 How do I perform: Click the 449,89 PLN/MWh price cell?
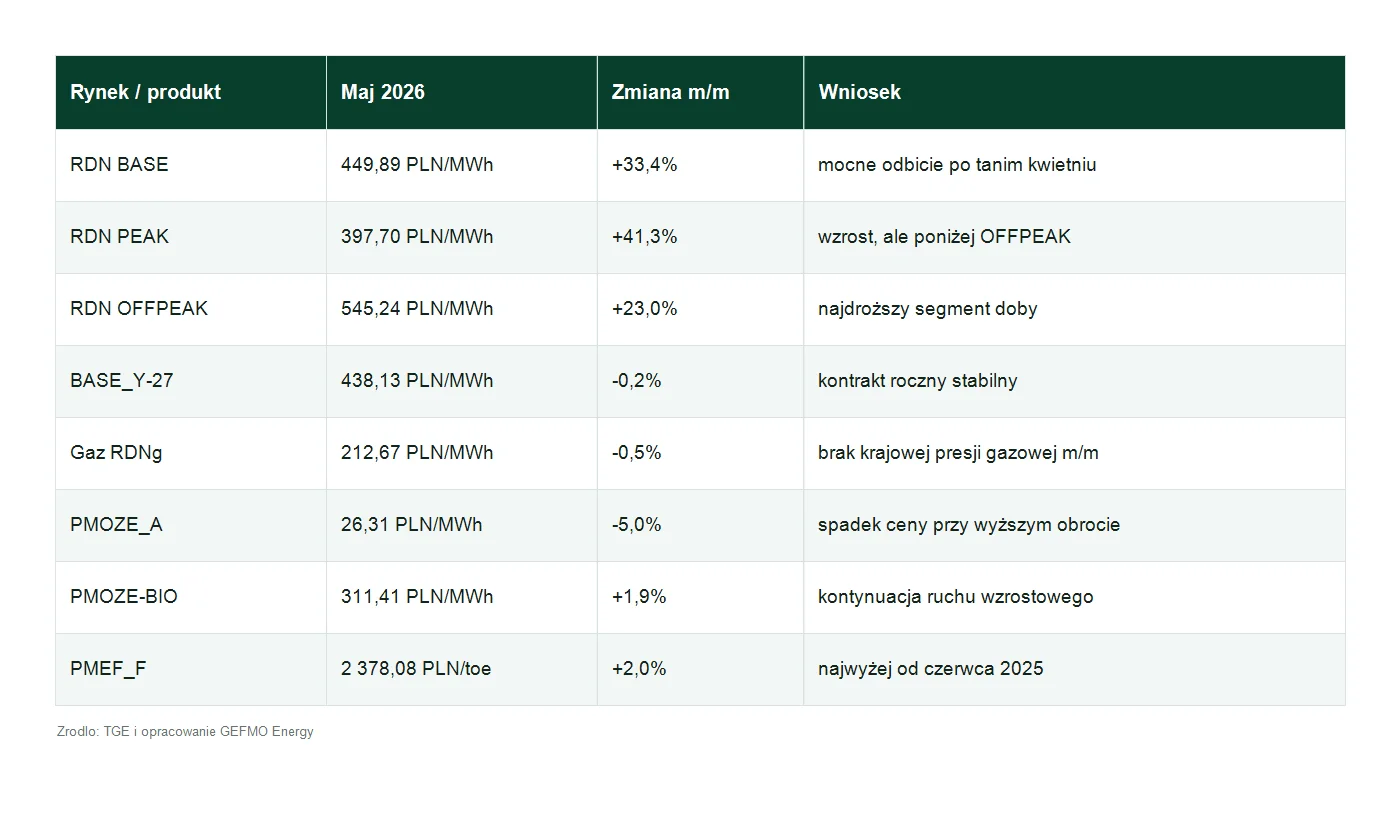tap(462, 165)
